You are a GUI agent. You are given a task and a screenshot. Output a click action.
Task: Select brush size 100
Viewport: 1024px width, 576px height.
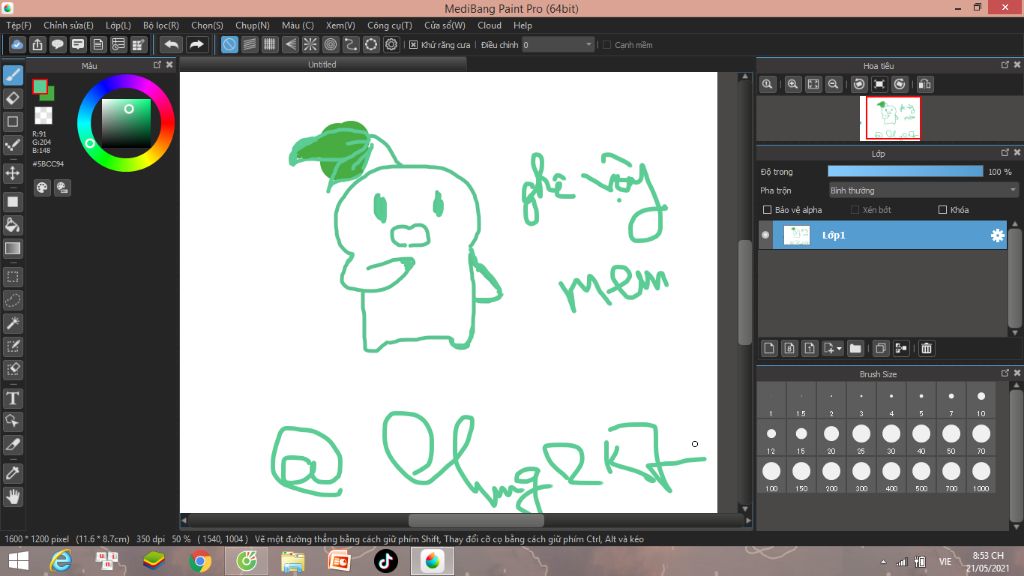coord(771,475)
